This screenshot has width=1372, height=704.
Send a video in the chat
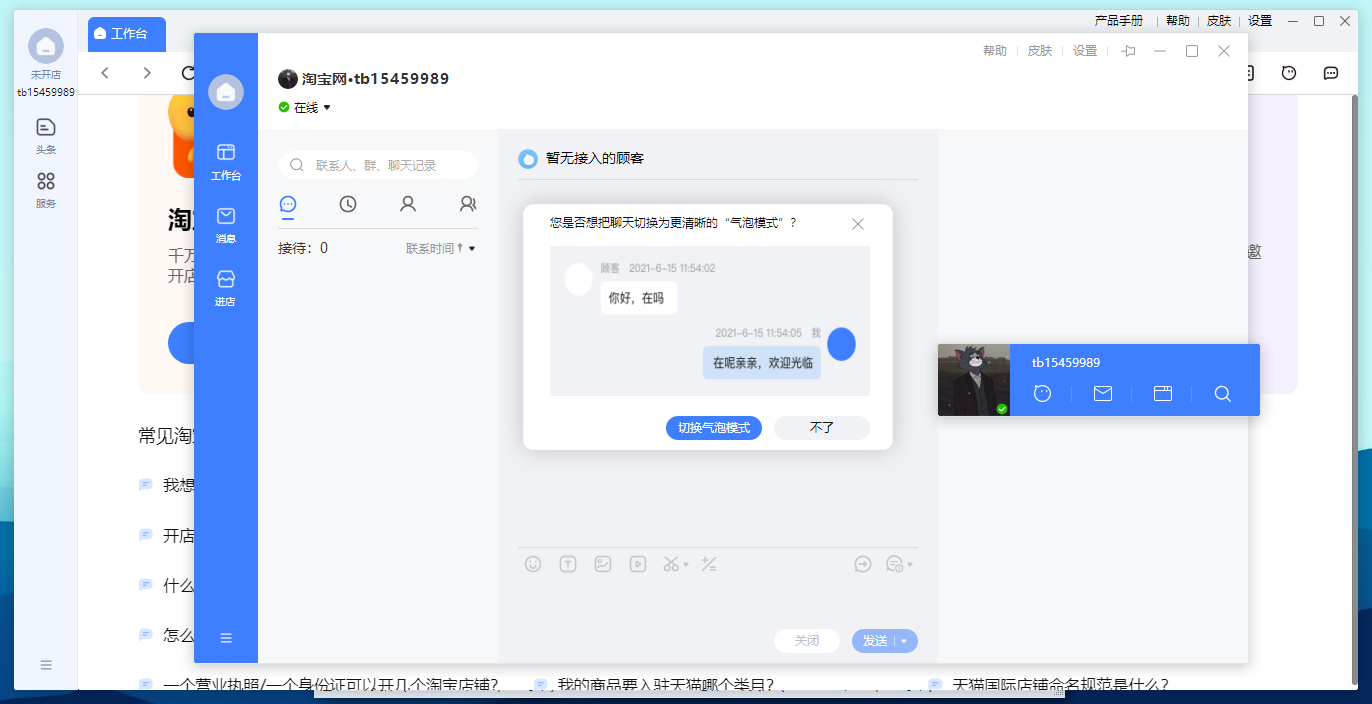638,564
